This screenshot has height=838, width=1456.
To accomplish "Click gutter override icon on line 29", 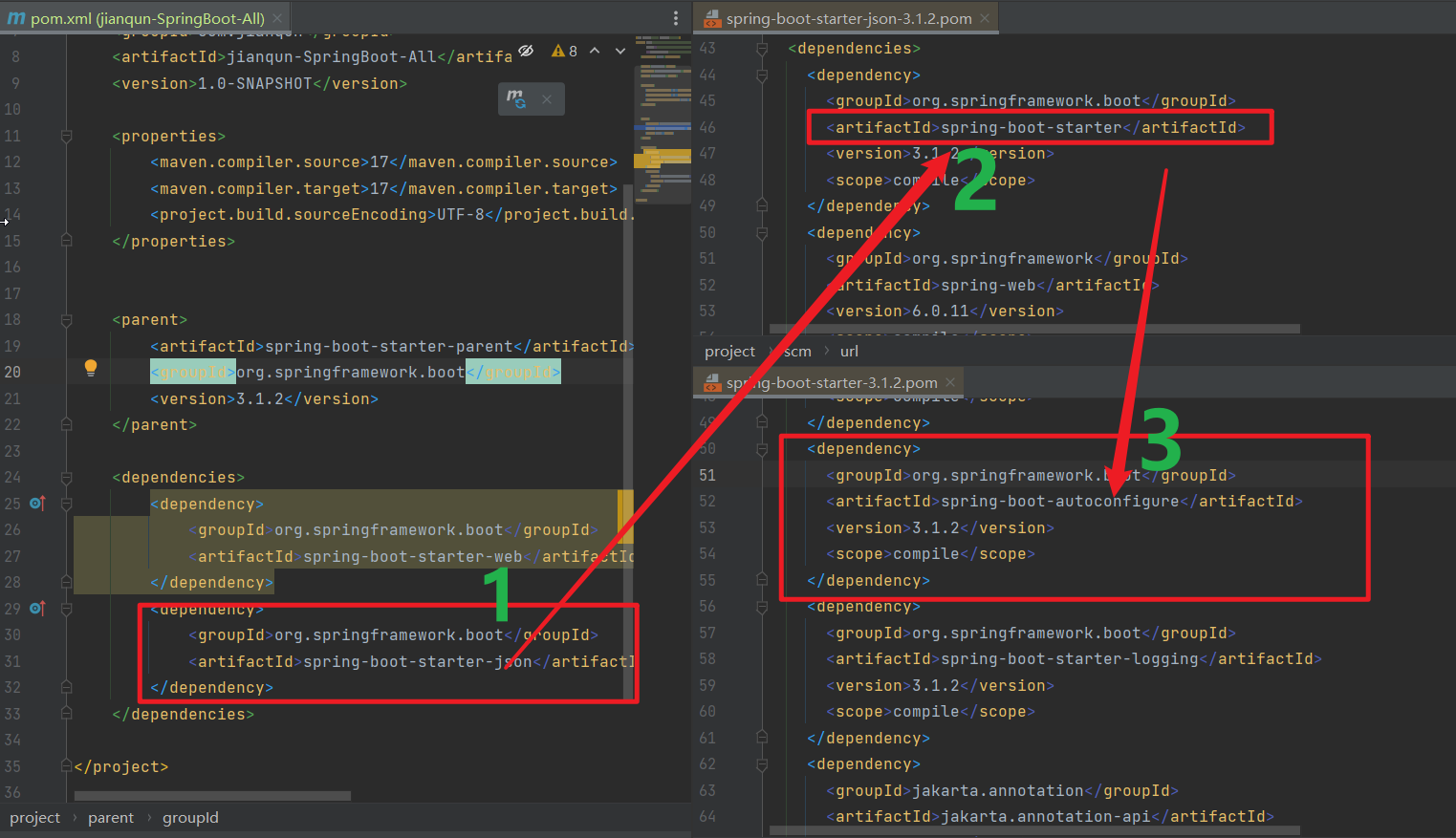I will point(37,608).
